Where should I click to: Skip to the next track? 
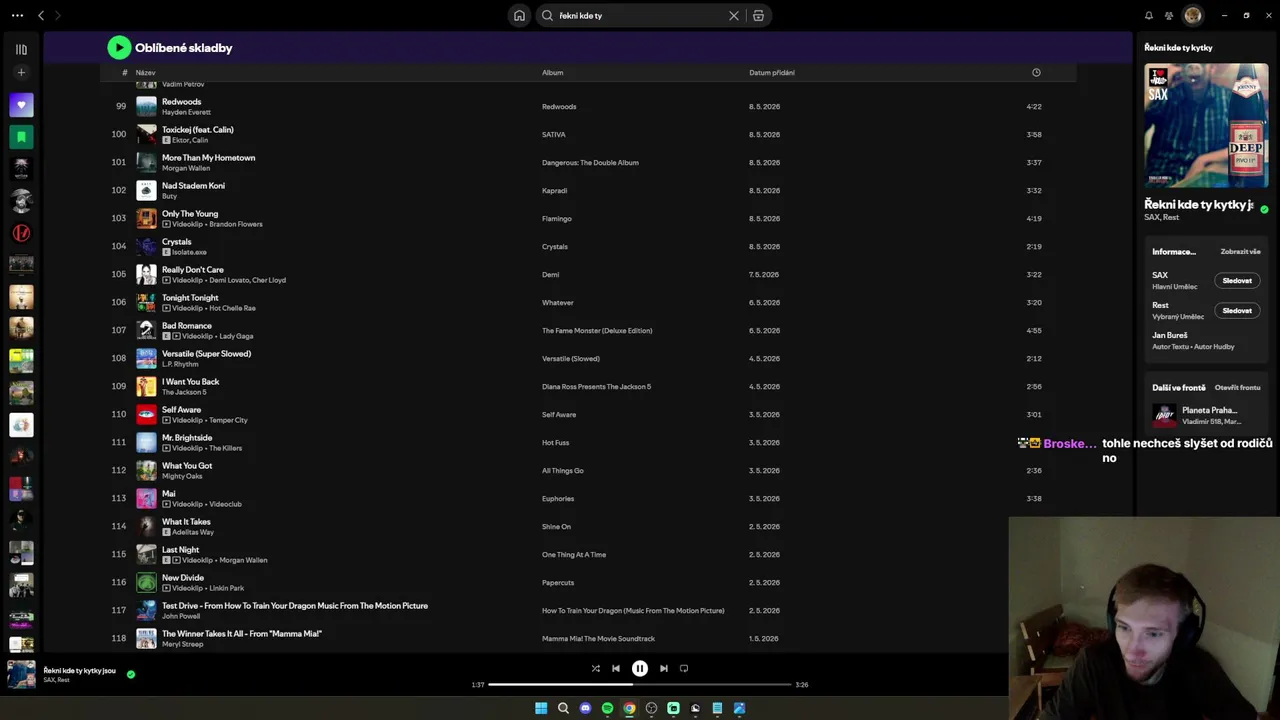(664, 669)
